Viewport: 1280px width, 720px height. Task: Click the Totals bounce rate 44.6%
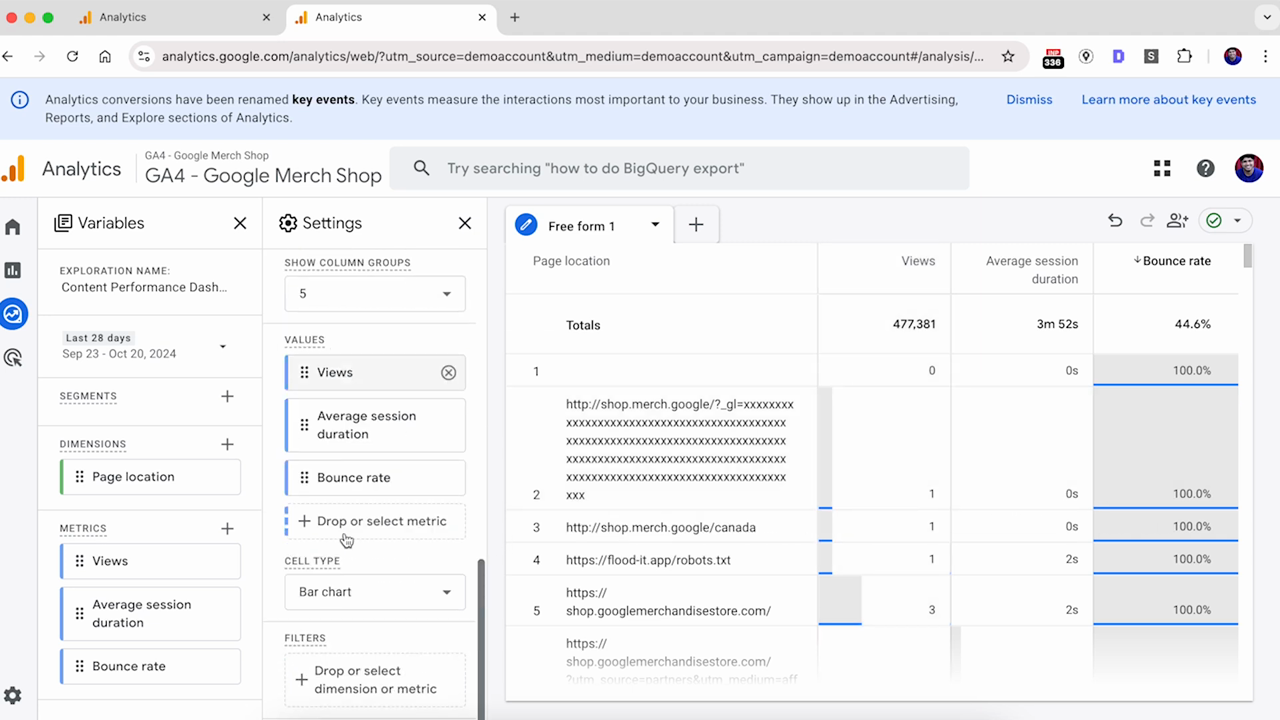(1193, 325)
